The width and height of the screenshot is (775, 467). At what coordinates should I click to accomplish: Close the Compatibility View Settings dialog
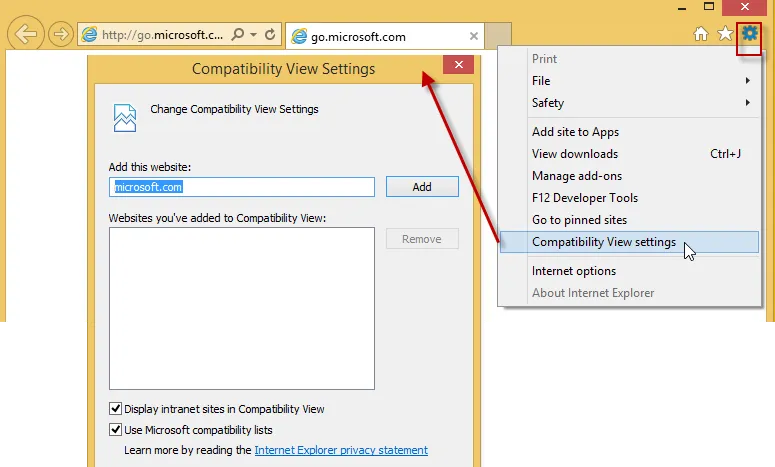point(459,65)
